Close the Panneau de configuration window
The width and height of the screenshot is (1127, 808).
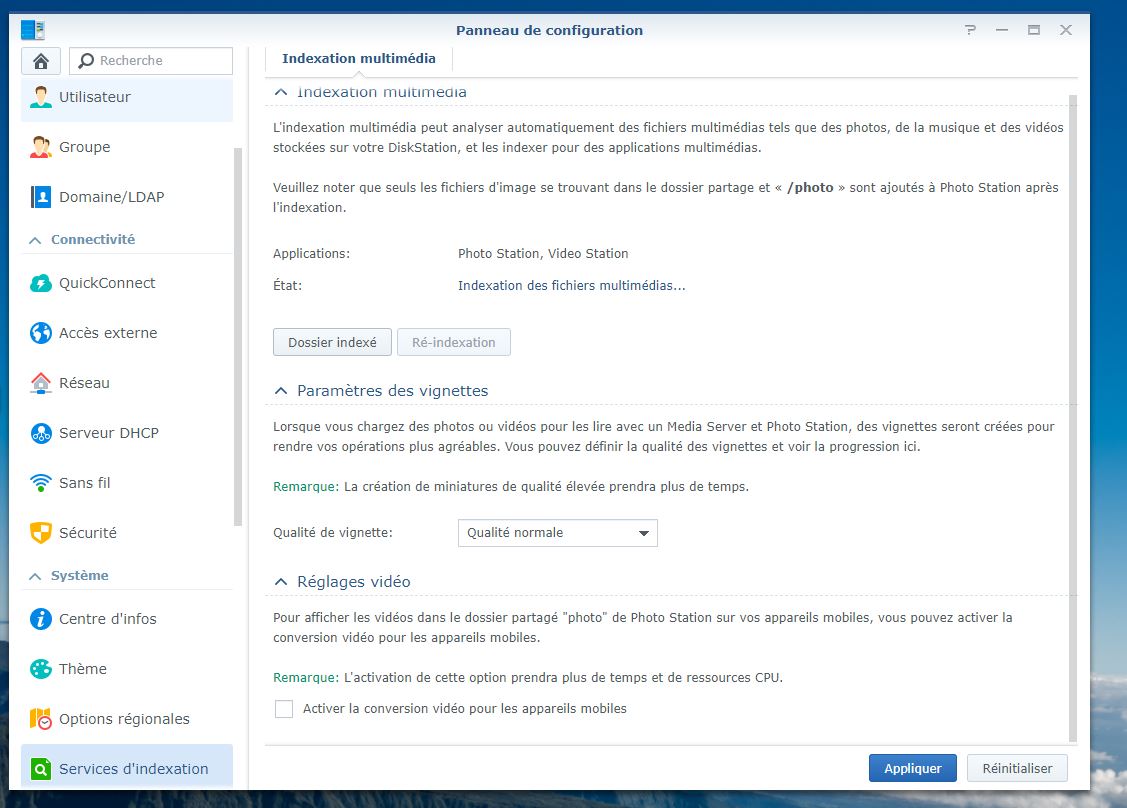click(1065, 30)
